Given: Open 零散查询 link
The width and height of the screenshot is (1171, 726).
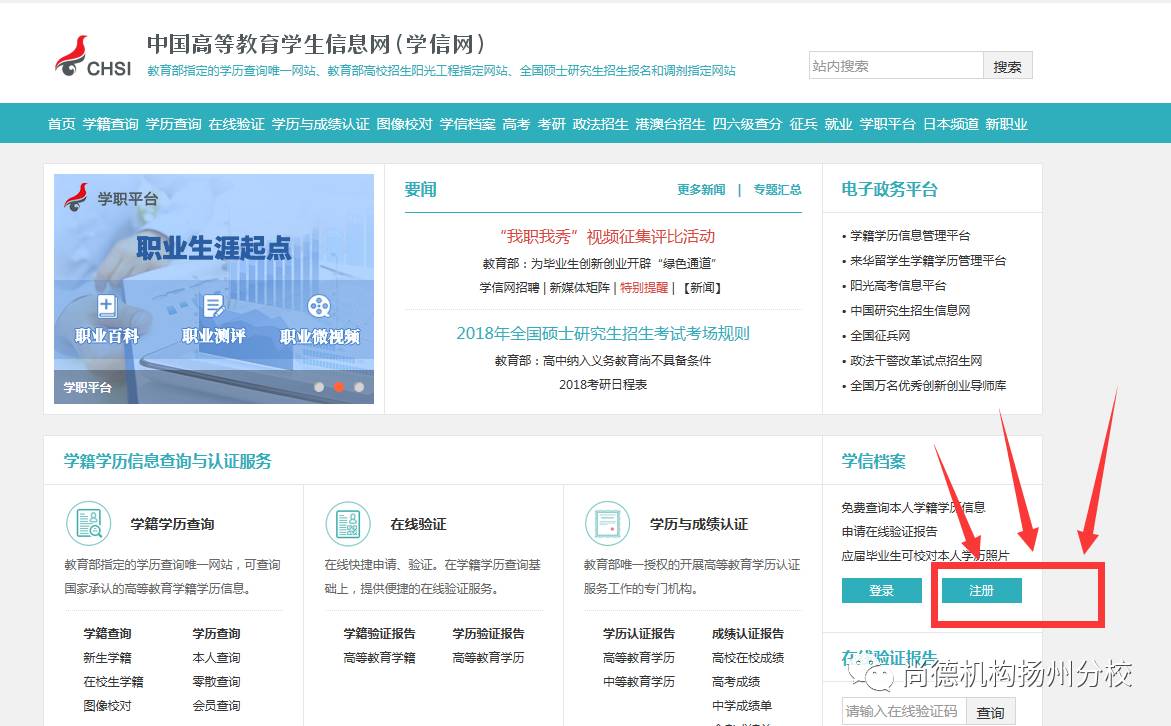Looking at the screenshot, I should [x=217, y=682].
